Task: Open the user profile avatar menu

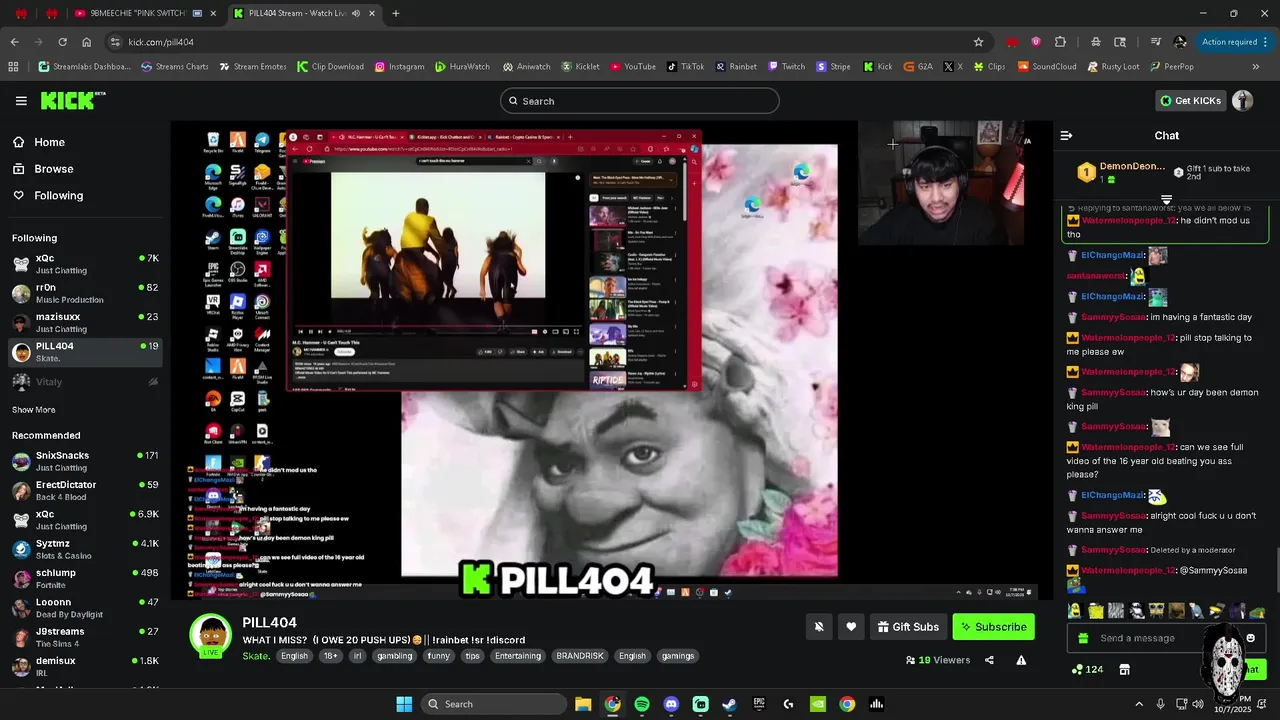Action: pyautogui.click(x=1243, y=101)
